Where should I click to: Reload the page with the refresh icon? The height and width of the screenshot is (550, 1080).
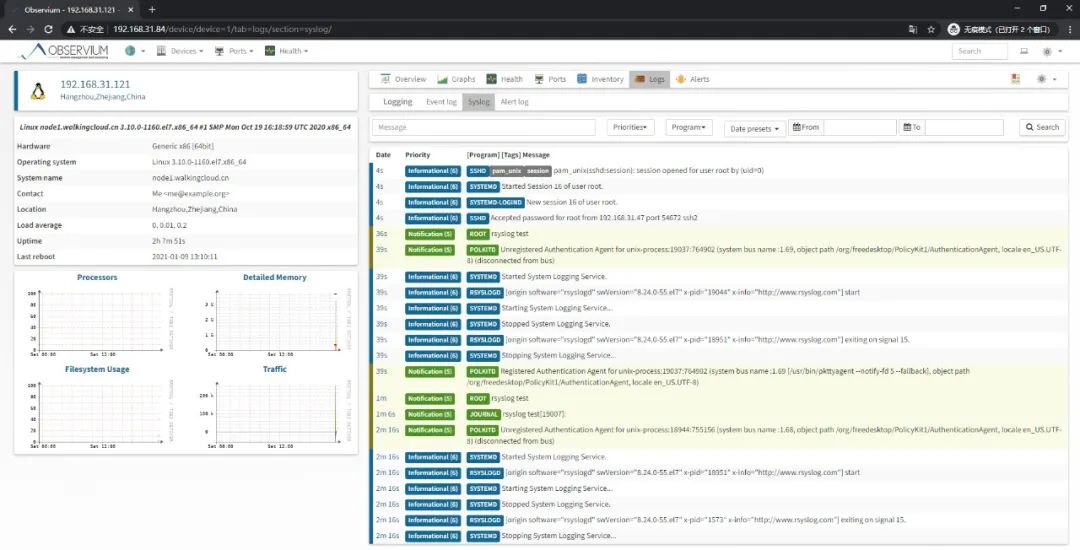[x=48, y=30]
